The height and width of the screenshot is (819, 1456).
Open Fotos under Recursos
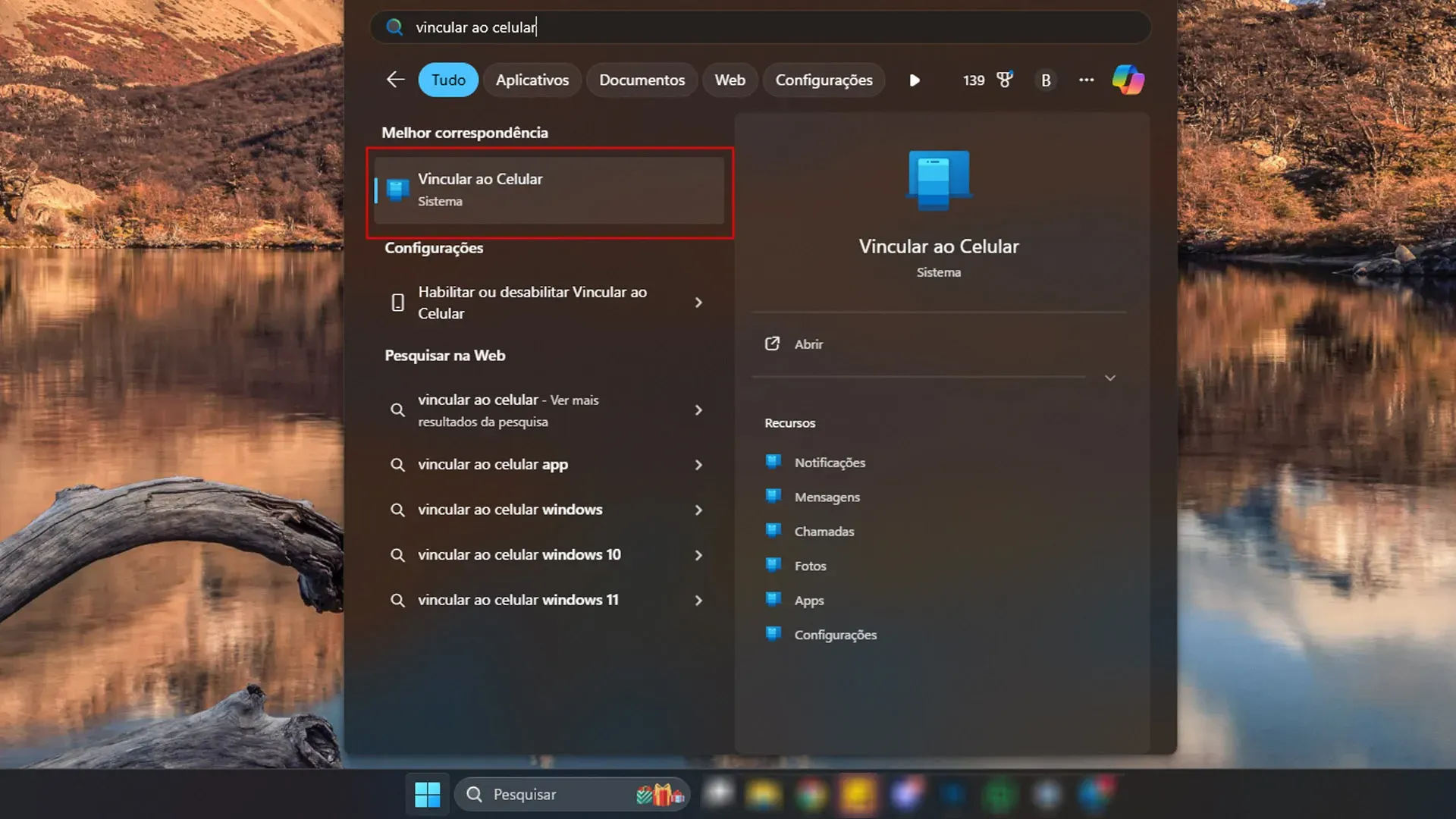[811, 566]
